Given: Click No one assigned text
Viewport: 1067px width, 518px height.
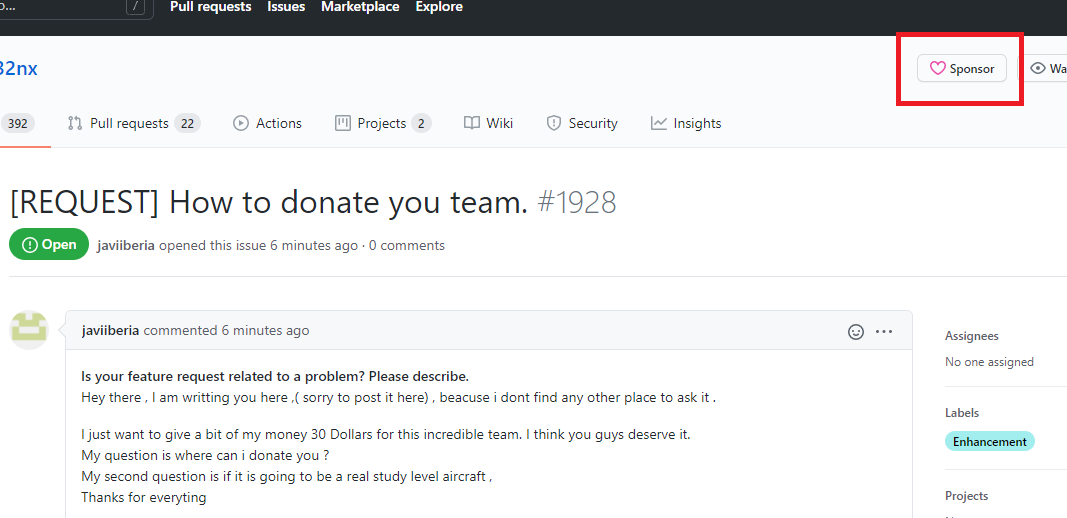Looking at the screenshot, I should click(989, 362).
